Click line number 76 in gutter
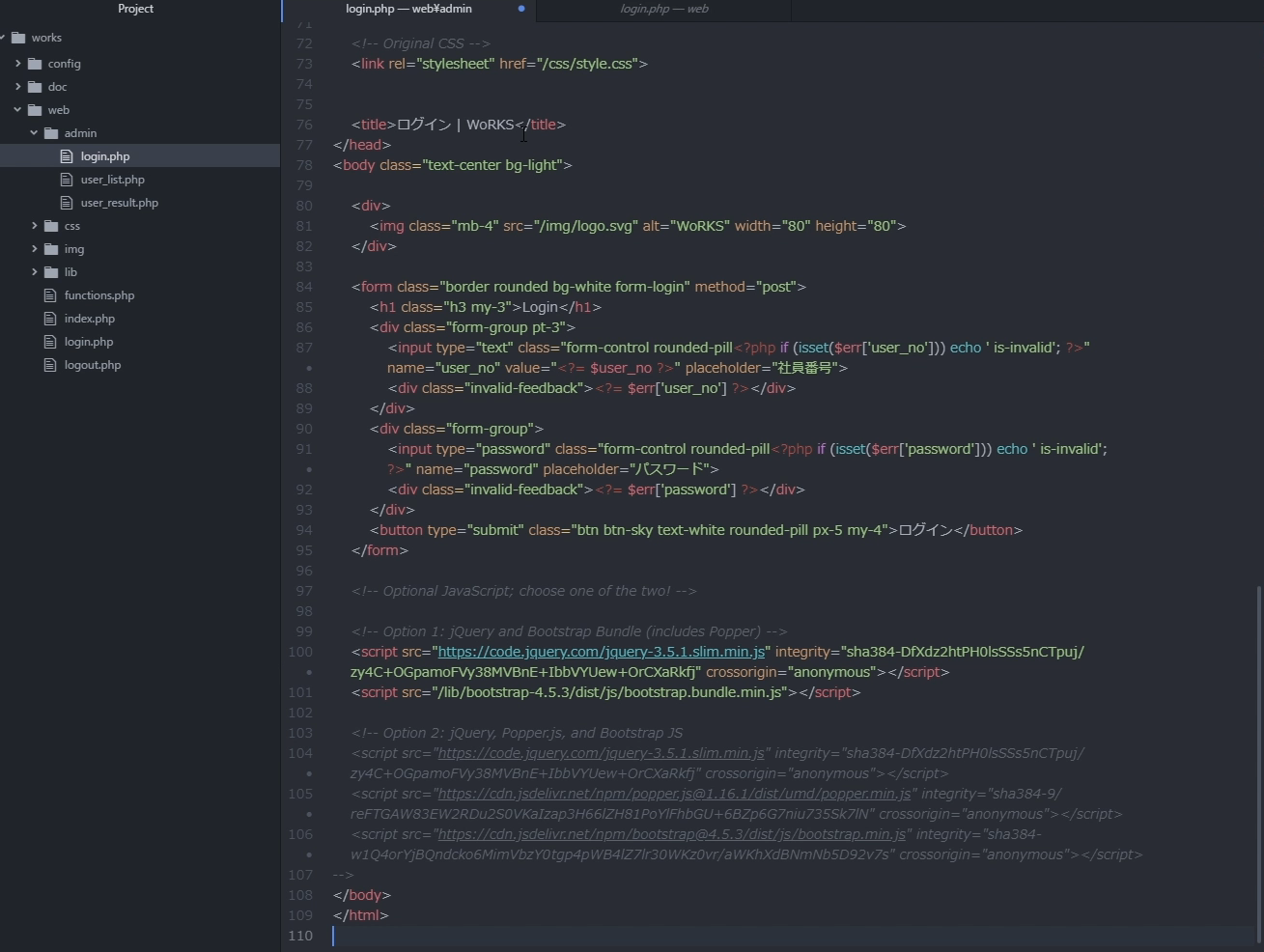The height and width of the screenshot is (952, 1264). point(304,125)
